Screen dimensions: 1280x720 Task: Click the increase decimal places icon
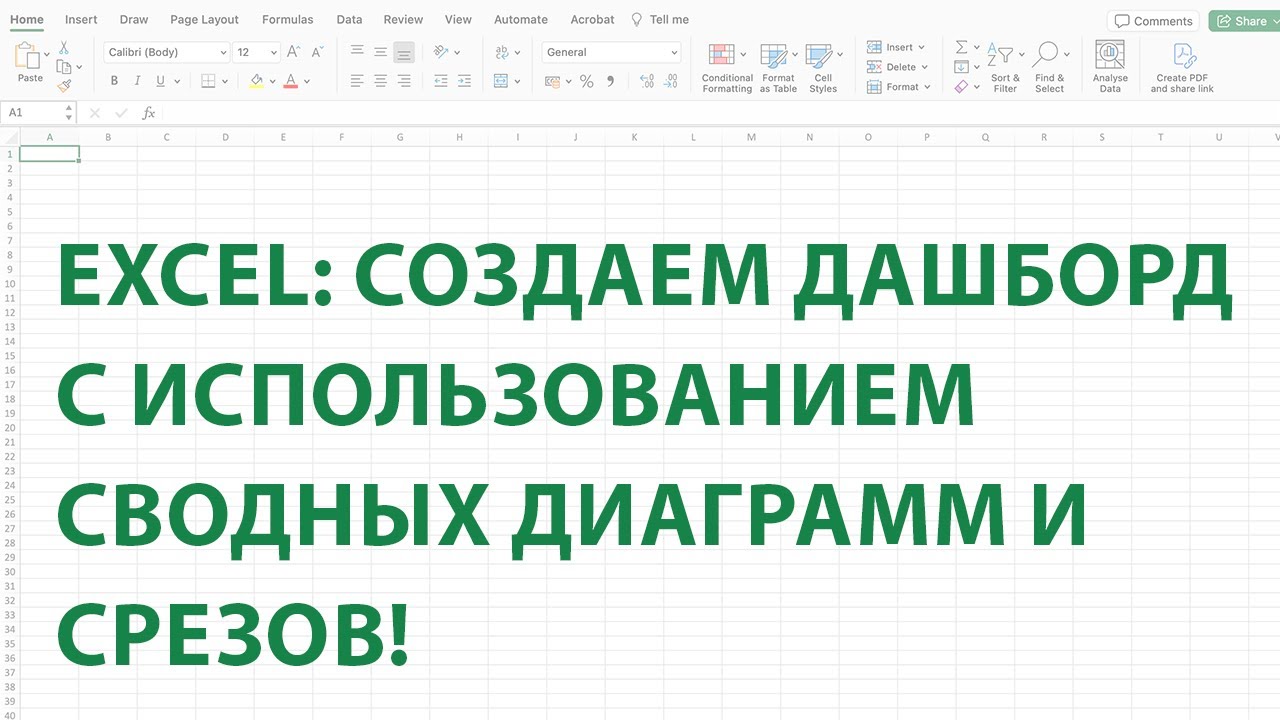point(647,81)
